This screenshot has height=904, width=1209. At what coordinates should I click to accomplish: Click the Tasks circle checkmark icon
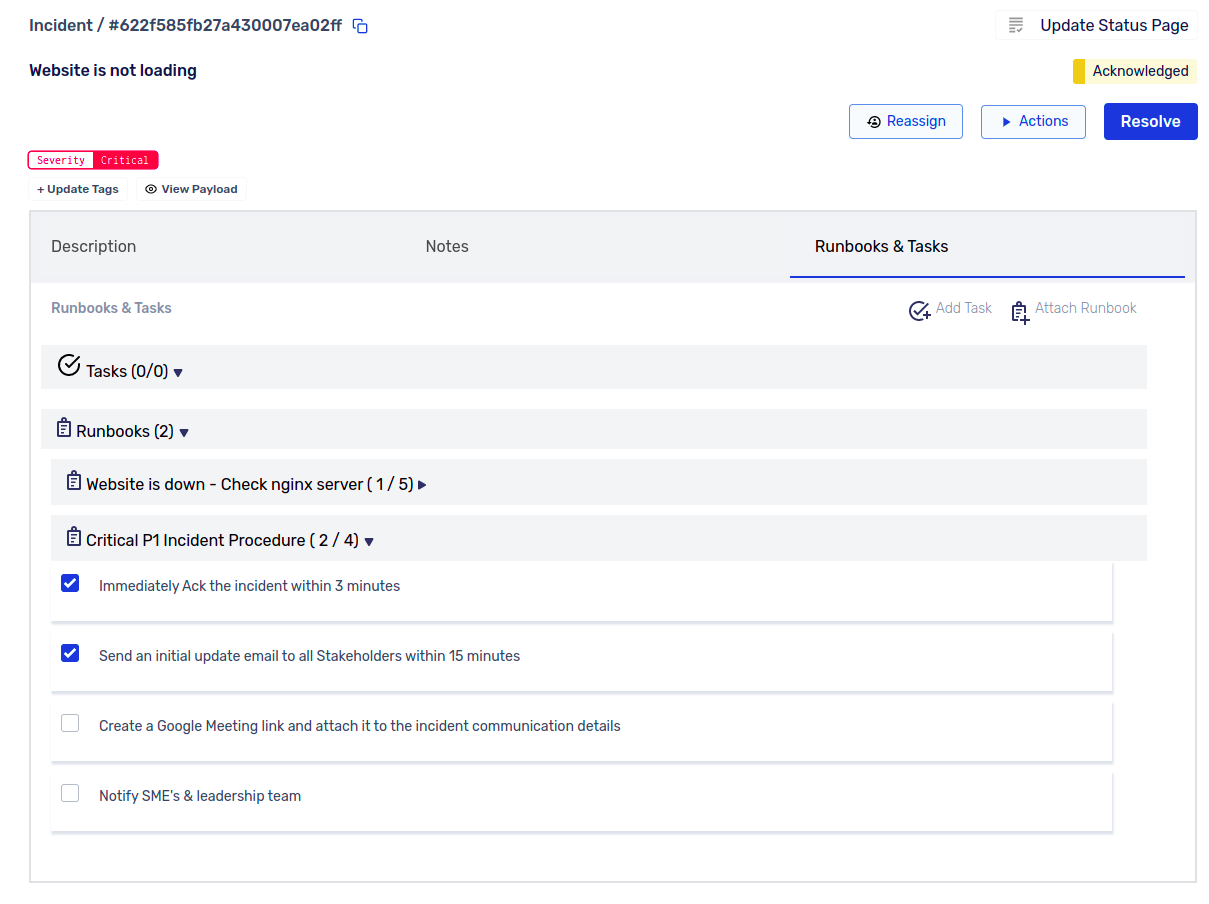[69, 365]
